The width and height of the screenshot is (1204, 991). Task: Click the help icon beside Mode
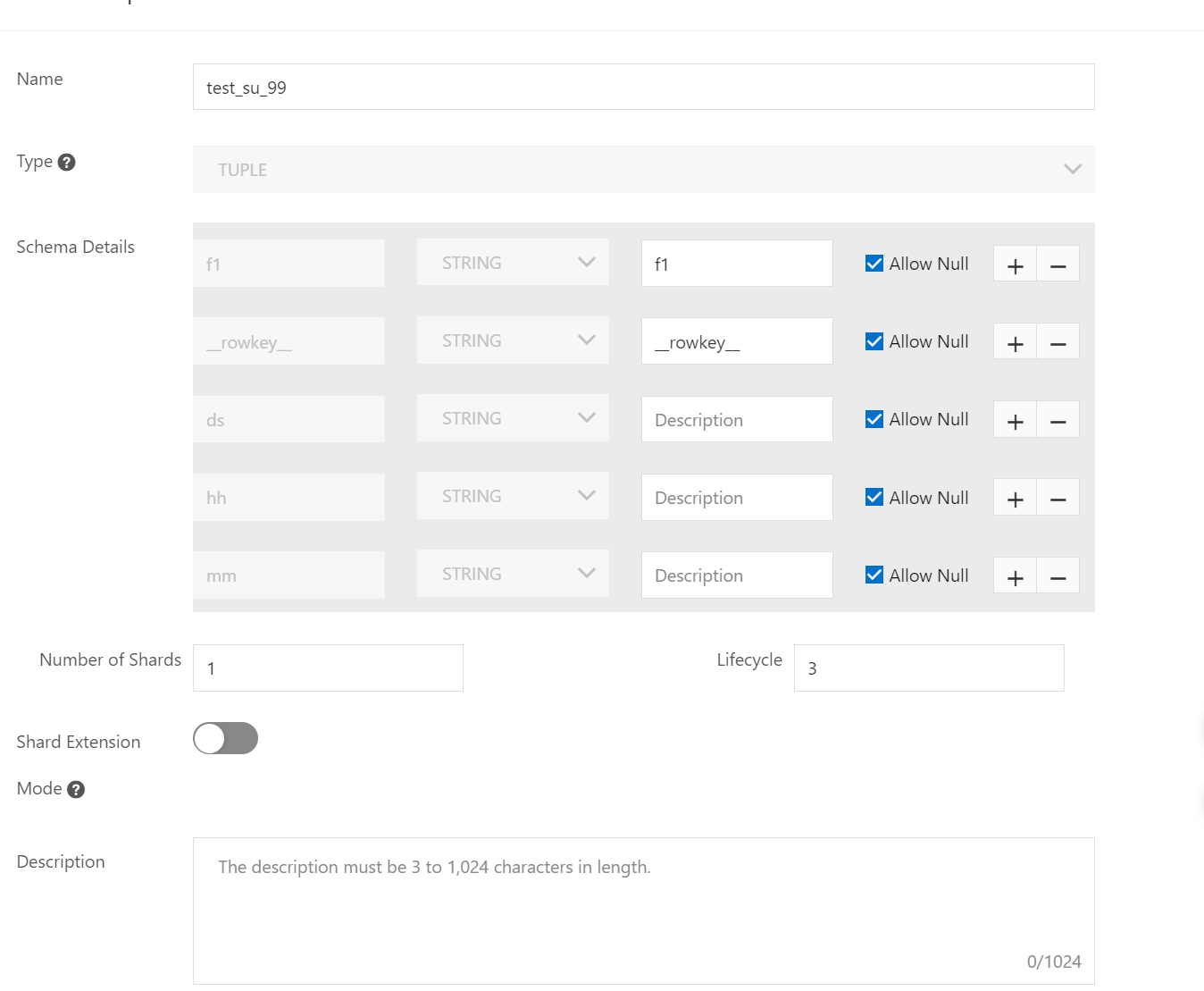click(x=76, y=789)
